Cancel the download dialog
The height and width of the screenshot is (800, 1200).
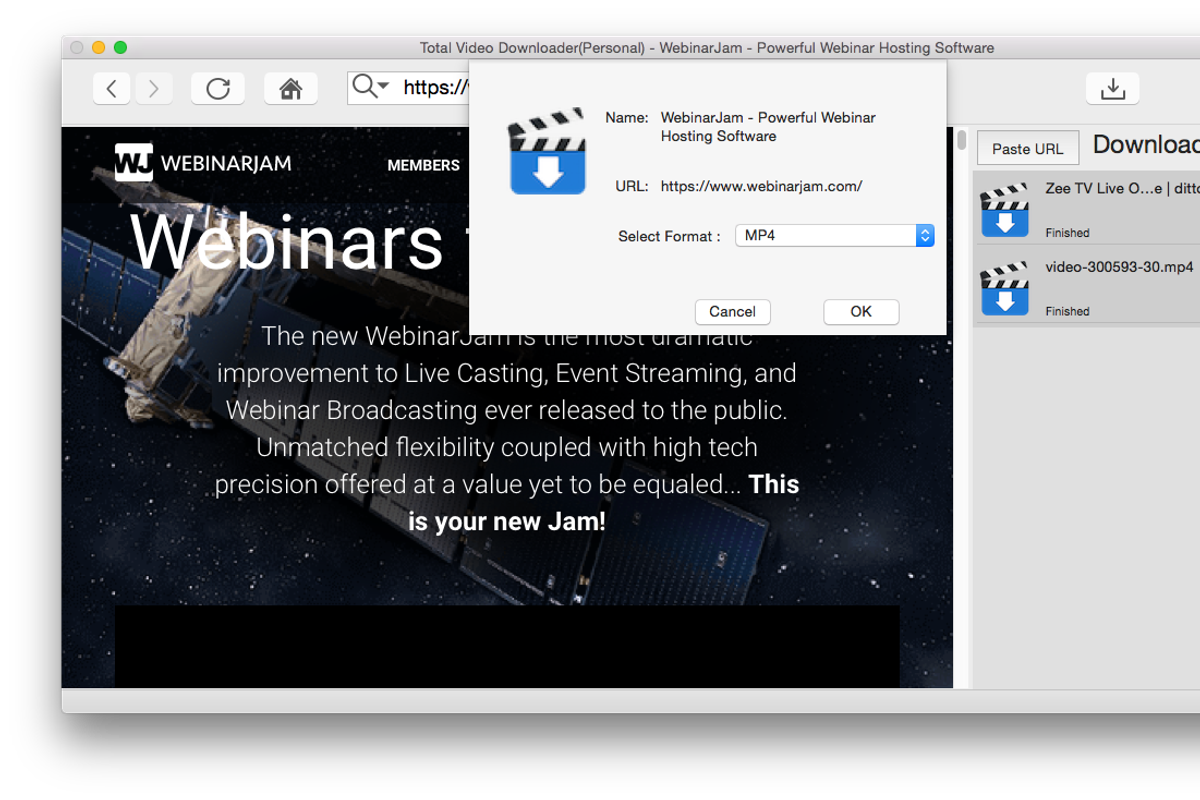(732, 312)
